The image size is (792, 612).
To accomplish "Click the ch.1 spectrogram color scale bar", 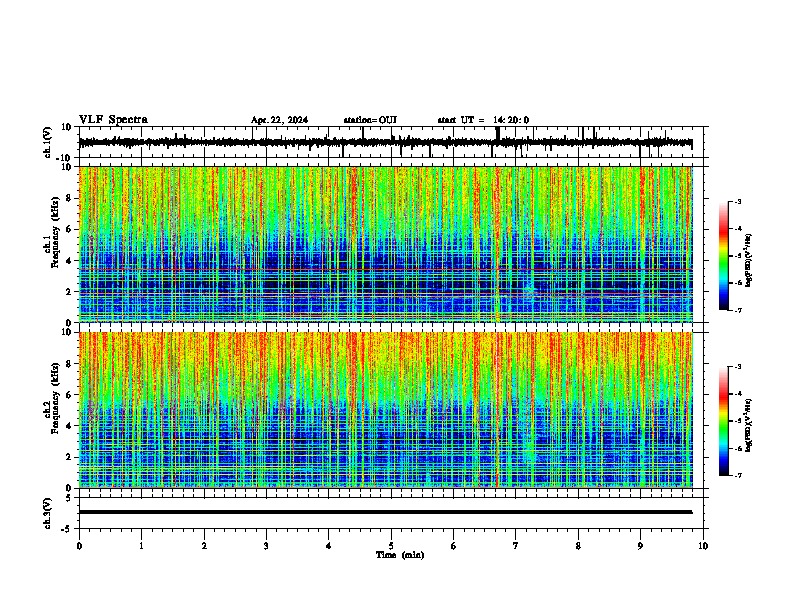I will pos(723,256).
